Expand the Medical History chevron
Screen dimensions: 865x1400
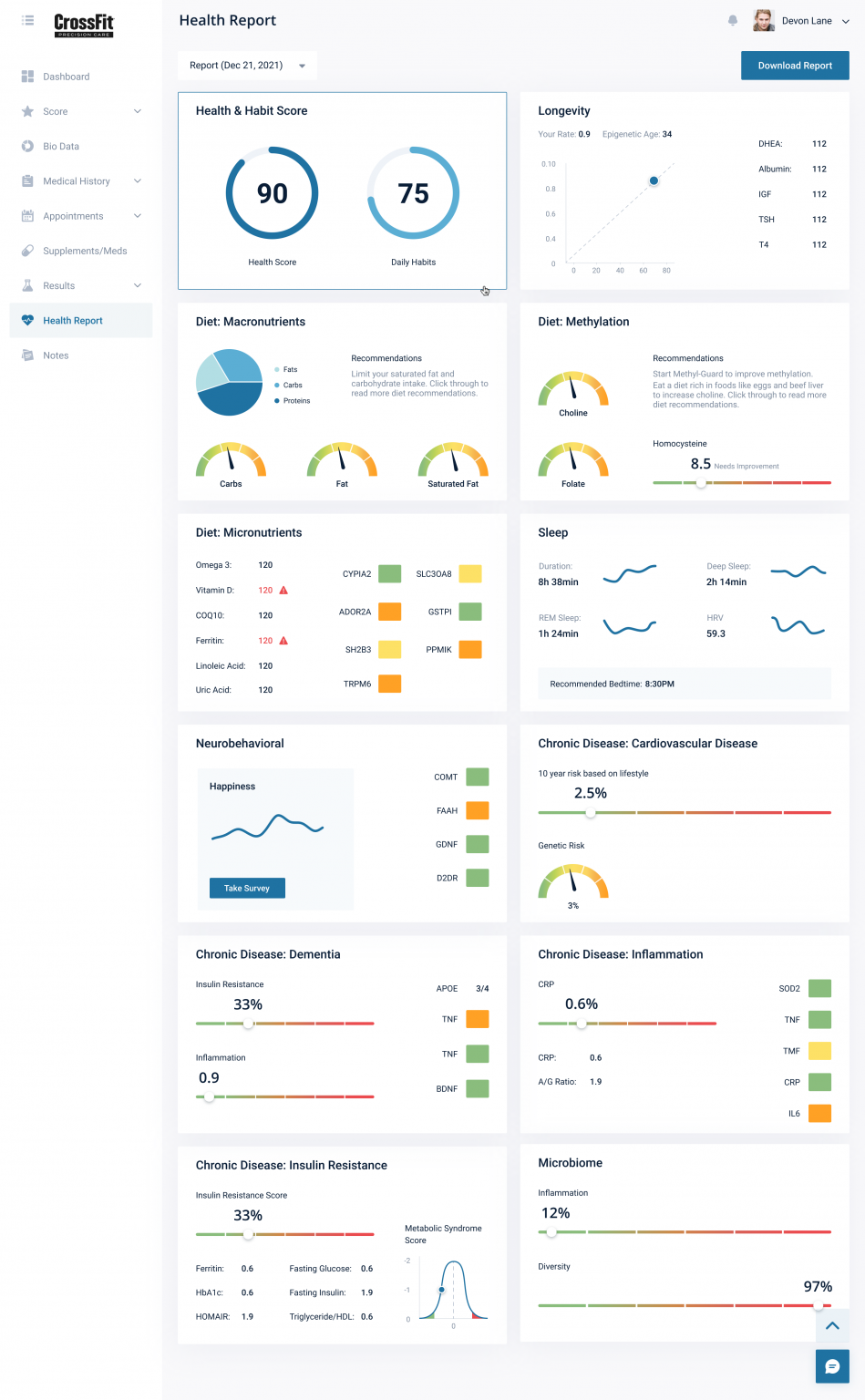point(138,180)
